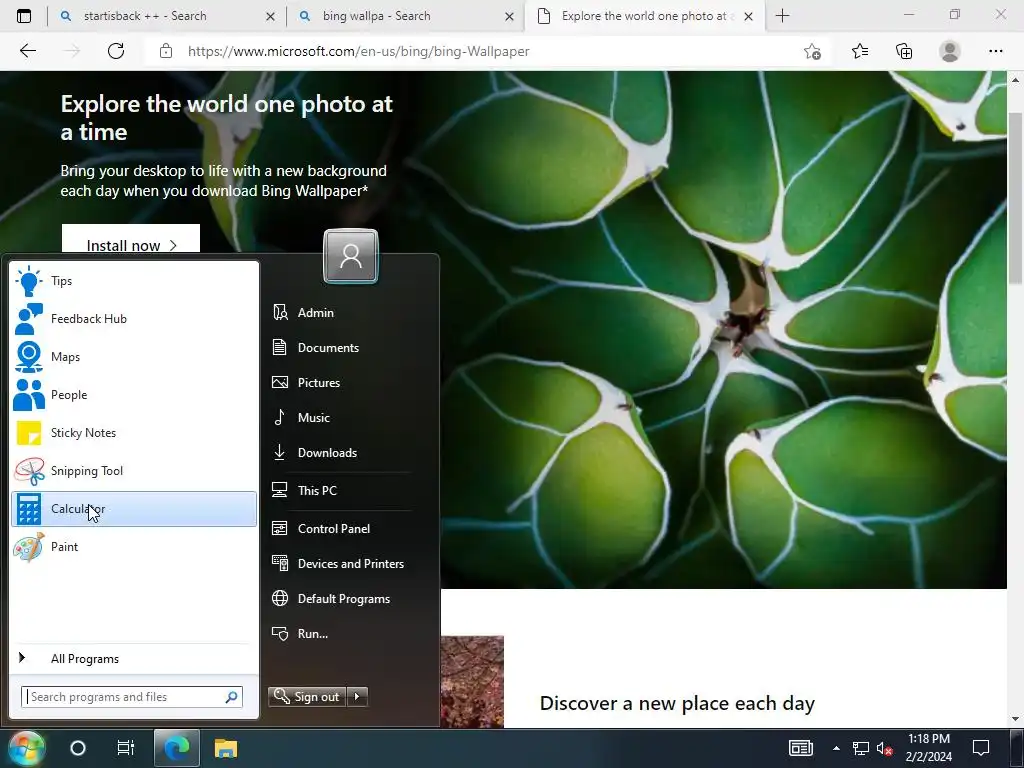The height and width of the screenshot is (768, 1024).
Task: Open the People app
Action: coord(134,394)
